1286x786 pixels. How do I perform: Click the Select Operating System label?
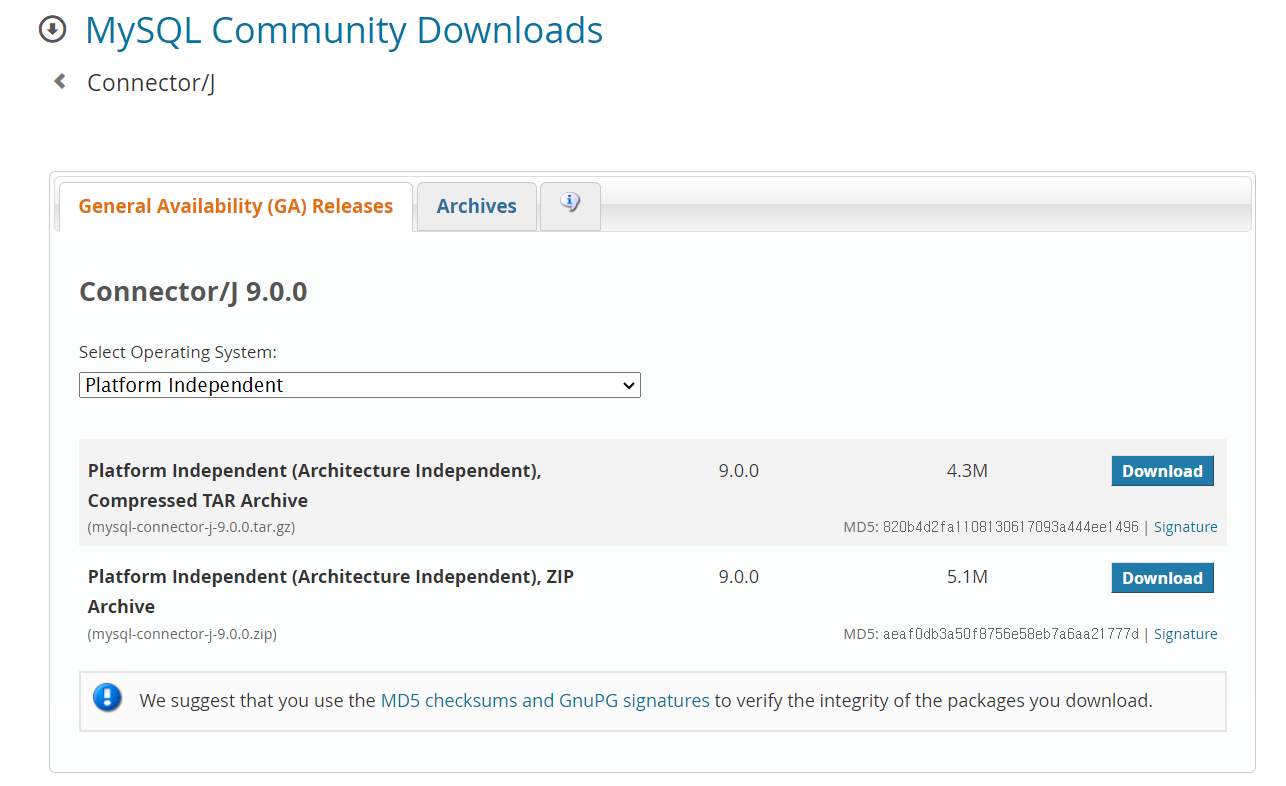pyautogui.click(x=178, y=352)
